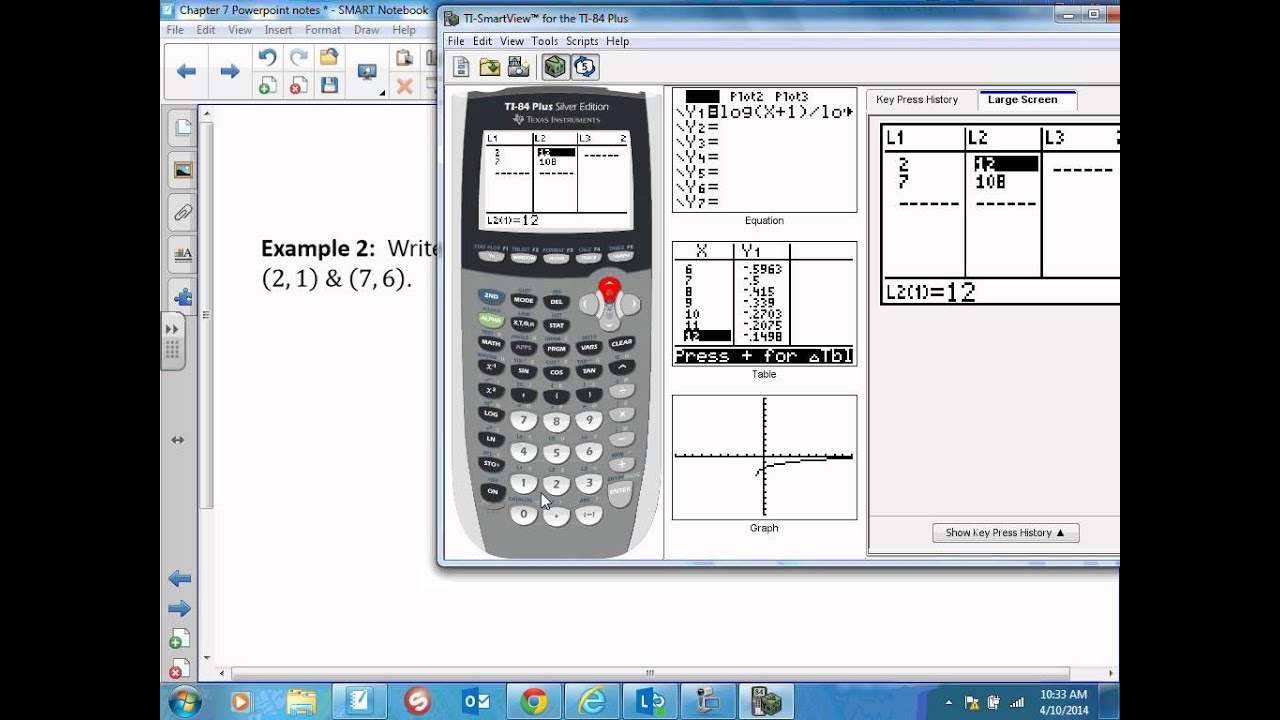The height and width of the screenshot is (720, 1280).
Task: Open the Add-ons puzzle tab in SMART Notebook
Action: point(183,297)
